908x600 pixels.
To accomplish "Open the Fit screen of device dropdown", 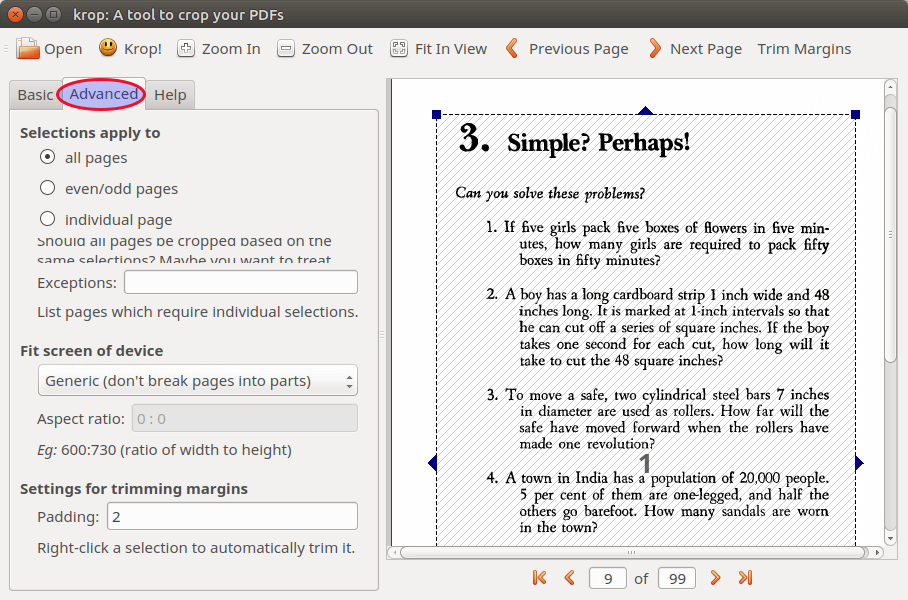I will [197, 380].
